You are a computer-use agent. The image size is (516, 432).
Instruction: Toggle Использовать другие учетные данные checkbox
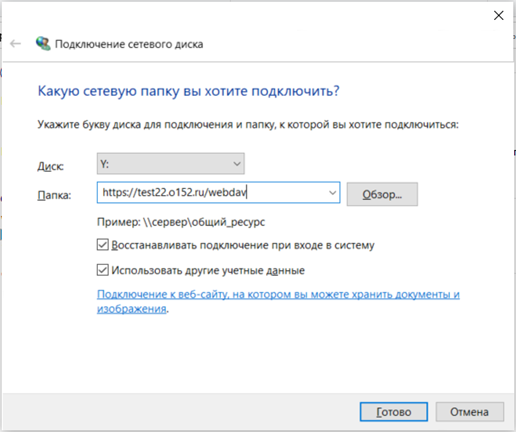[103, 270]
